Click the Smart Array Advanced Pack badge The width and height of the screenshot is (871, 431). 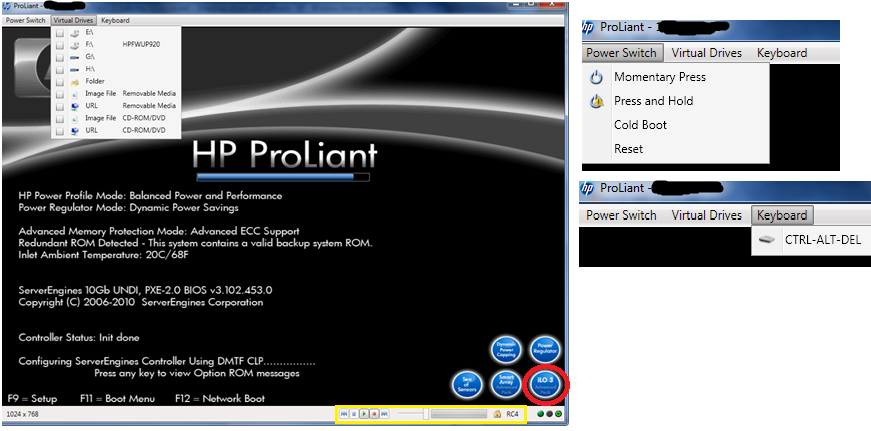(506, 383)
